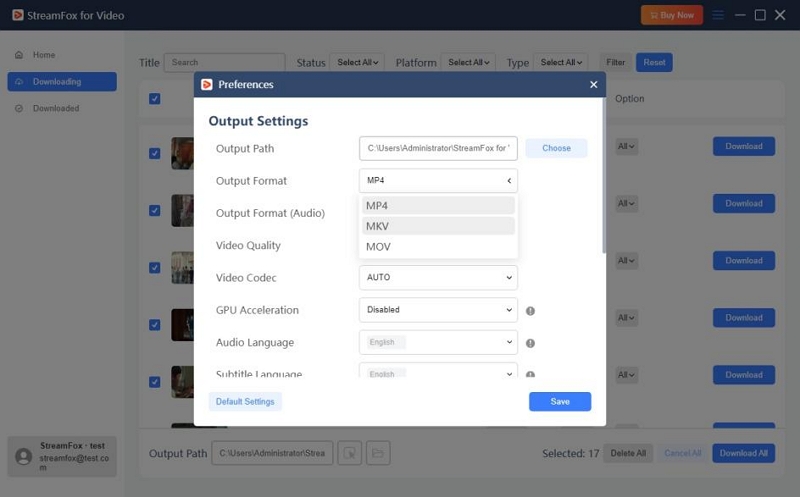The height and width of the screenshot is (497, 800).
Task: Click the Downloaded checkmark icon
Action: (x=19, y=108)
